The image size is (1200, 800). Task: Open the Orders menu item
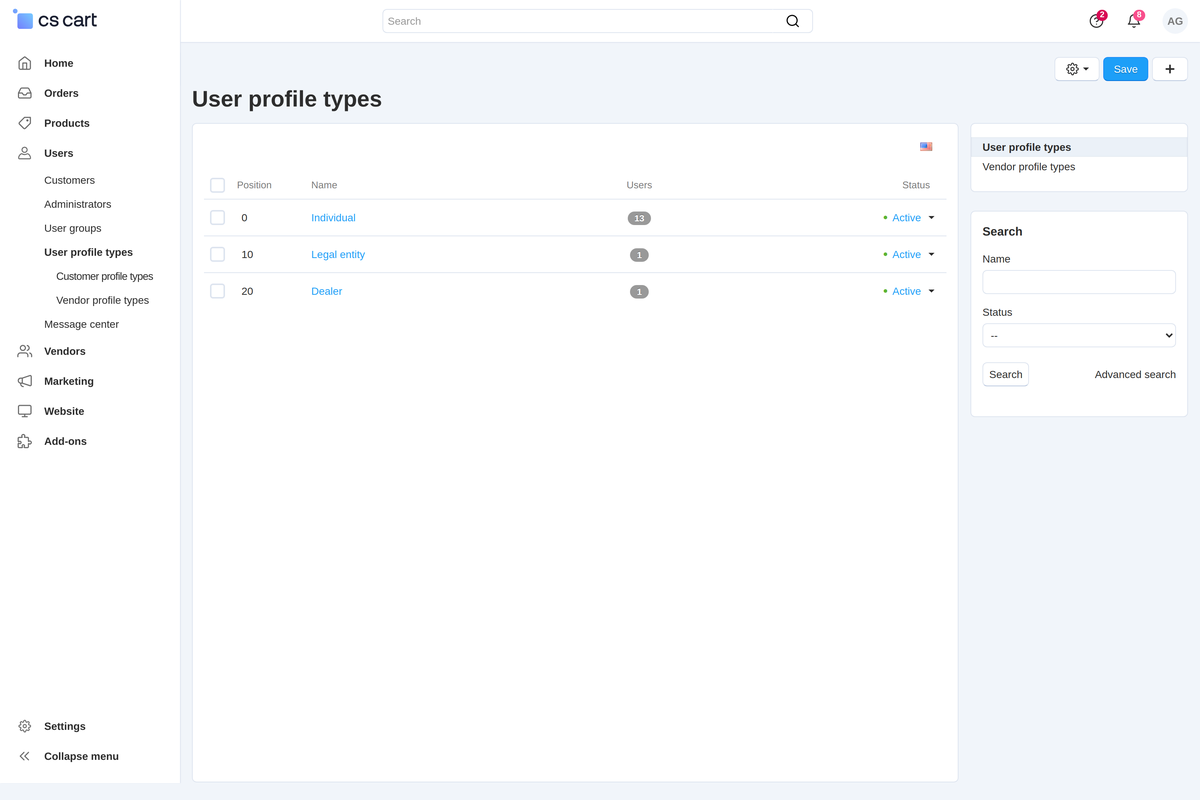click(61, 93)
